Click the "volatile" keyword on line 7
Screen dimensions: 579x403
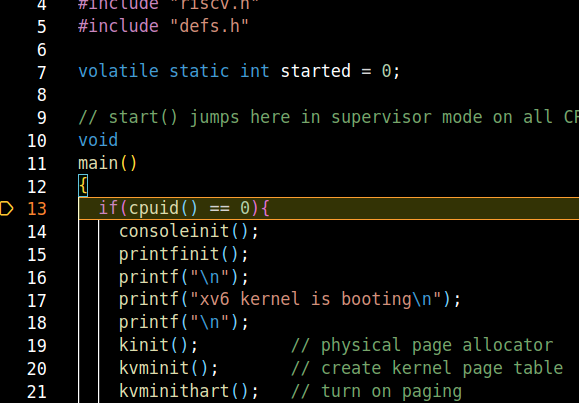(118, 71)
